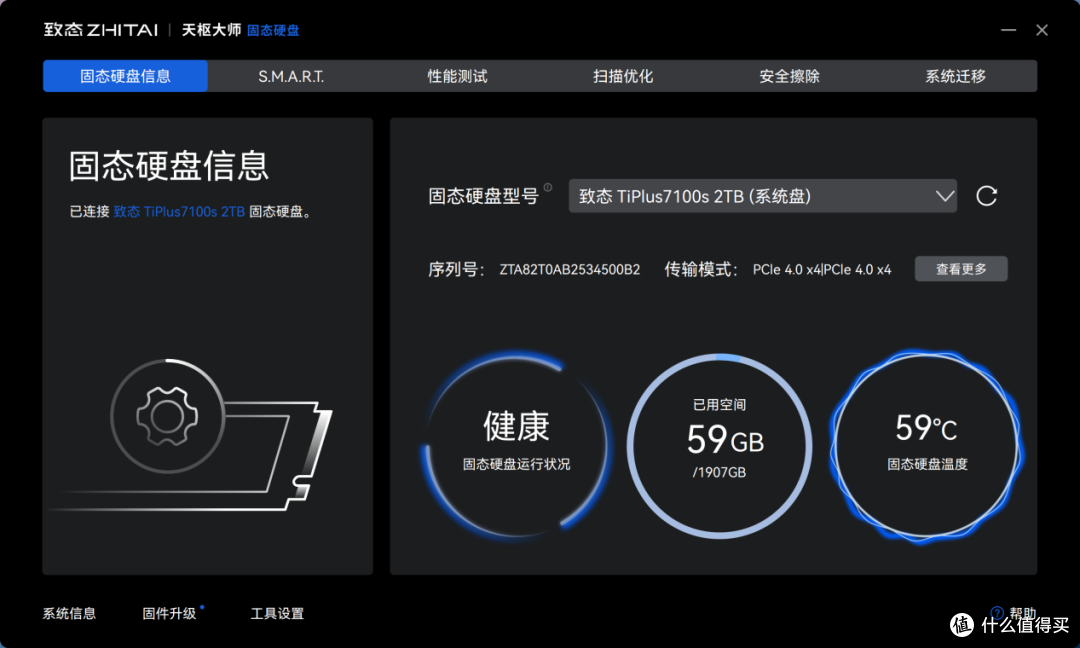The width and height of the screenshot is (1080, 648).
Task: Go to the 性能测试 tab
Action: [457, 76]
